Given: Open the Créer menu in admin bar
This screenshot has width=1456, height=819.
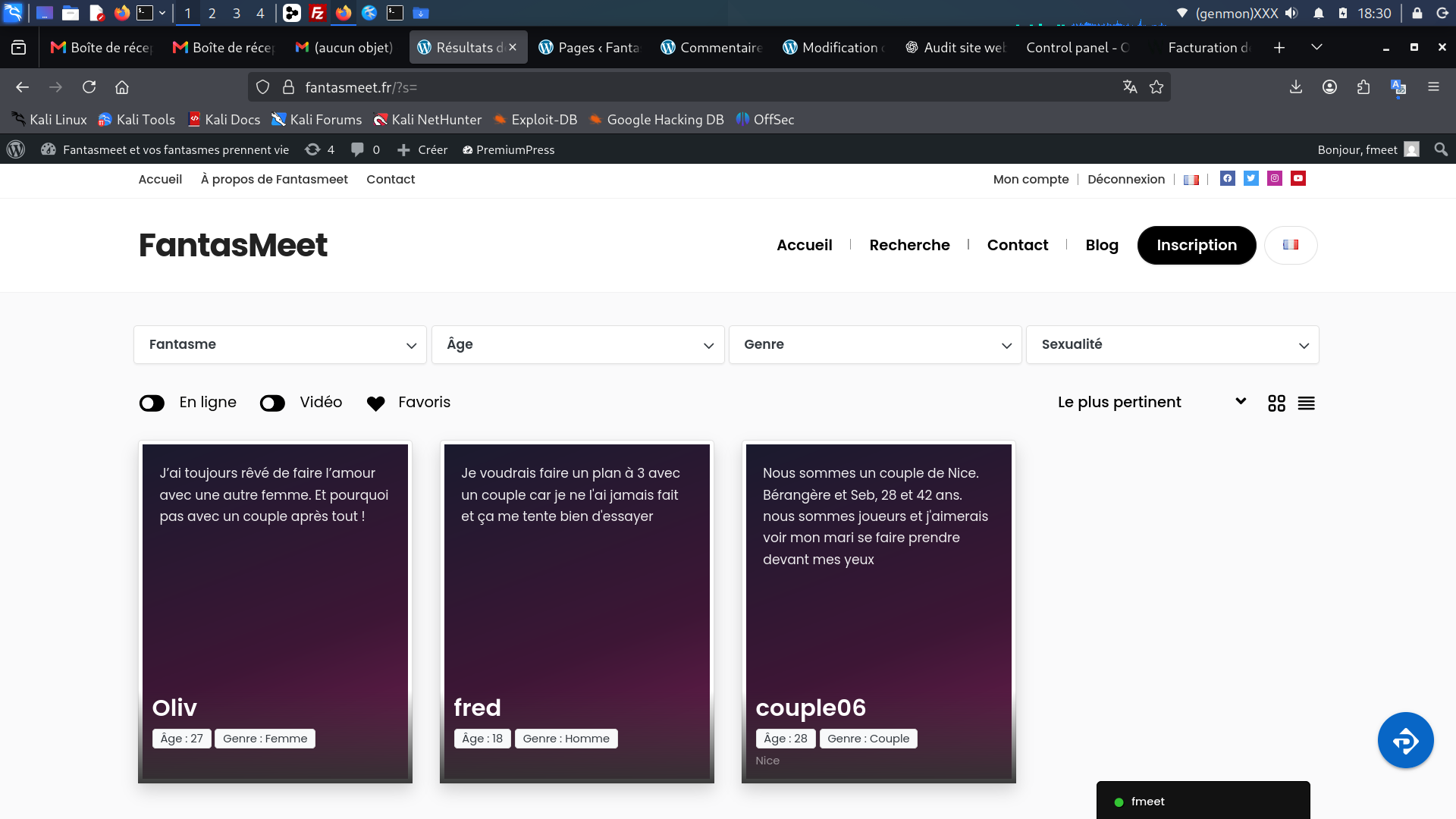Looking at the screenshot, I should (x=422, y=149).
